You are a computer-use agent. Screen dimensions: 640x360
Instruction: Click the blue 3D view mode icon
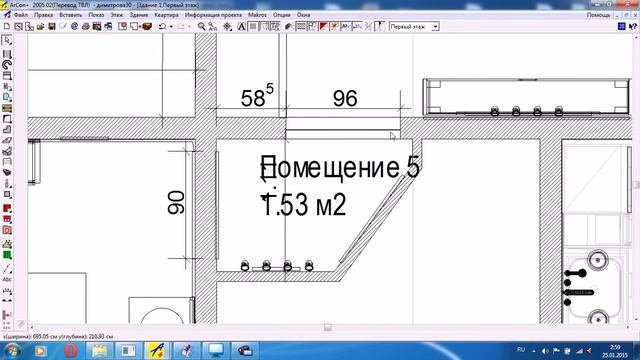pyautogui.click(x=622, y=27)
